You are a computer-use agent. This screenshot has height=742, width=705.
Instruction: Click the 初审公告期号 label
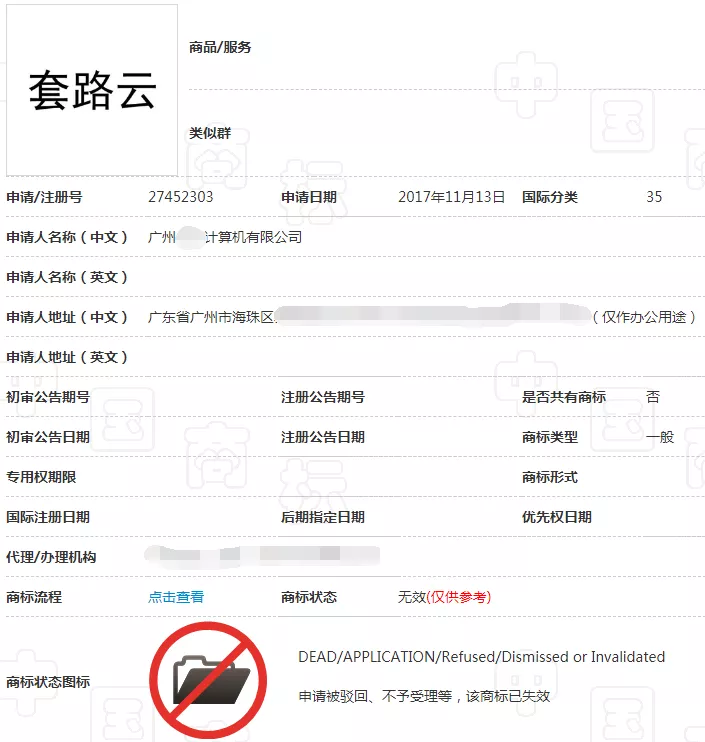pos(48,397)
